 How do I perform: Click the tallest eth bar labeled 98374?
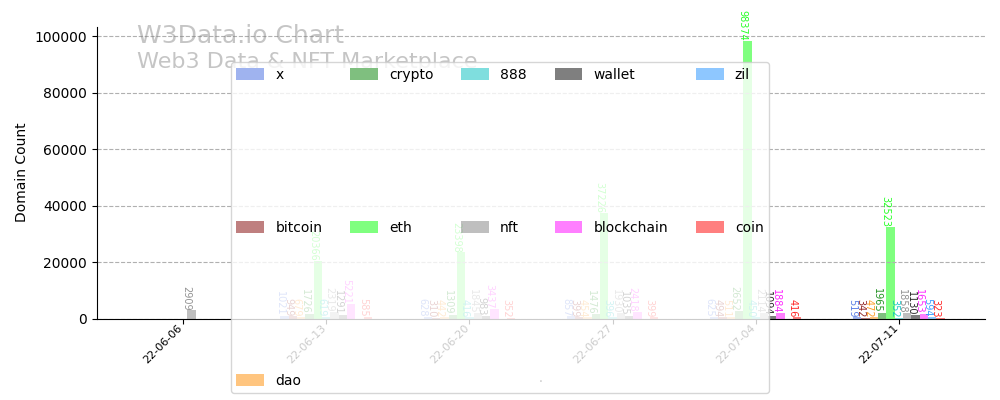[747, 180]
